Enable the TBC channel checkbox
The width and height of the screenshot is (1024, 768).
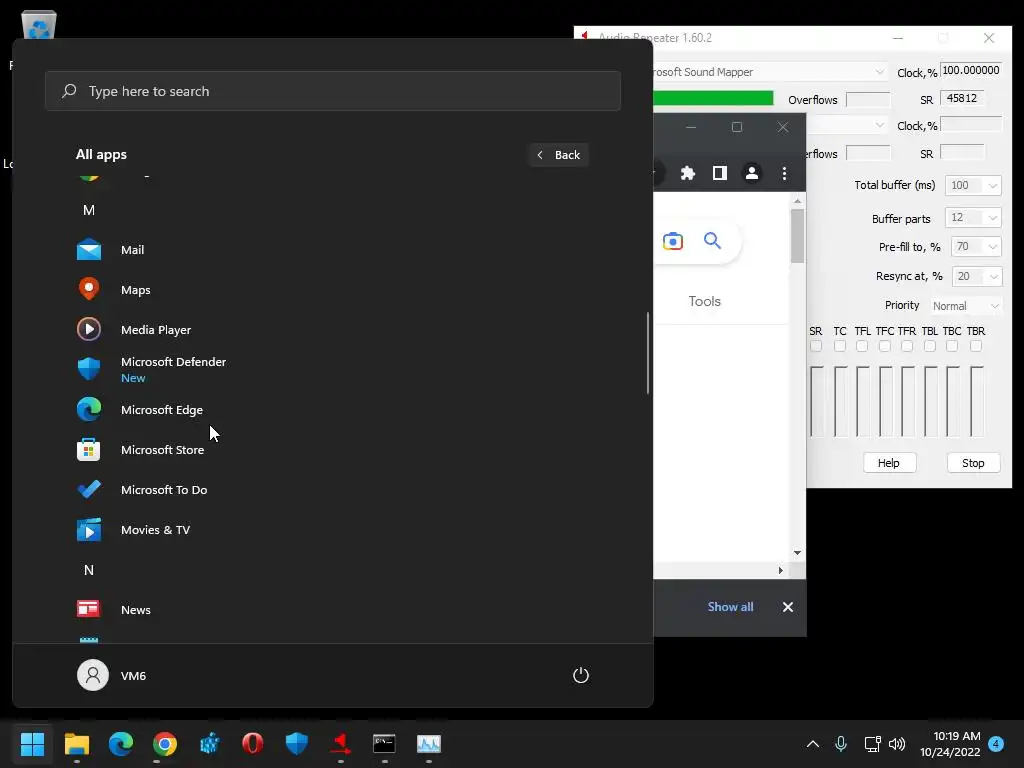[952, 346]
